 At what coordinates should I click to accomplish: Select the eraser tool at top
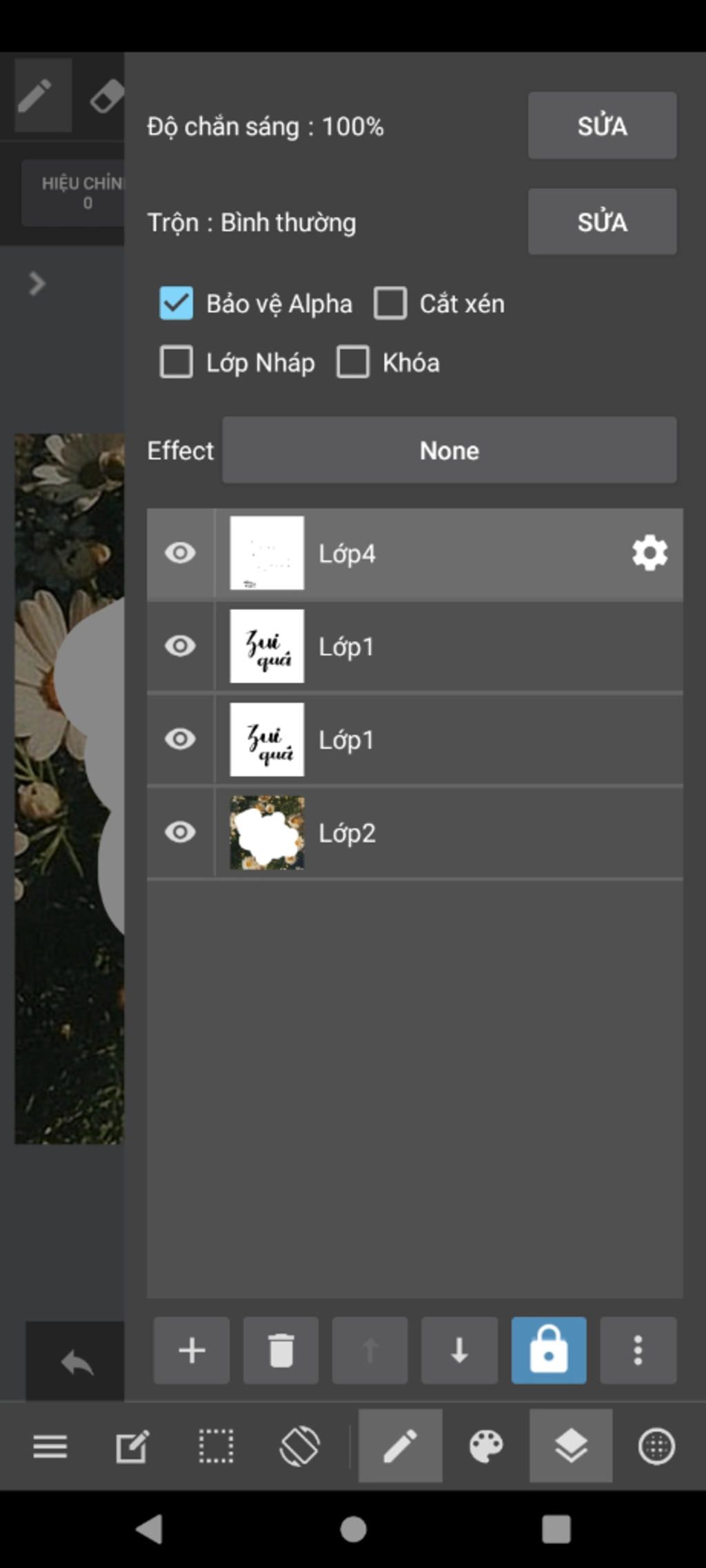(x=105, y=95)
